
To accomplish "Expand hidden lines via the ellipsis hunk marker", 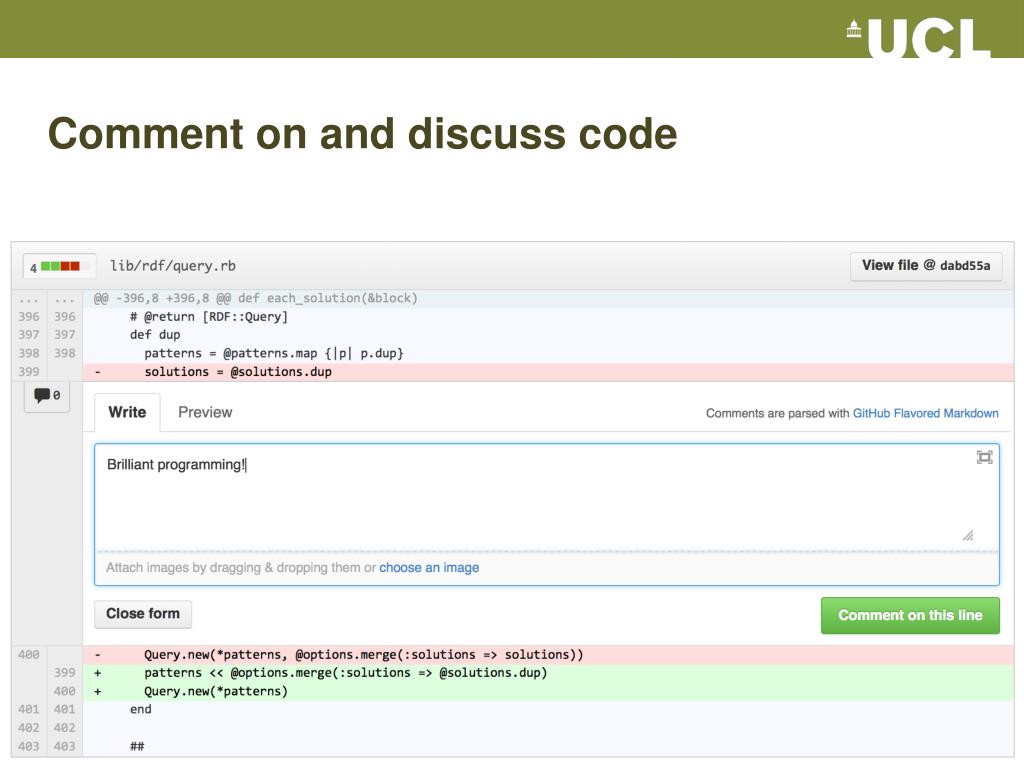I will pyautogui.click(x=29, y=299).
